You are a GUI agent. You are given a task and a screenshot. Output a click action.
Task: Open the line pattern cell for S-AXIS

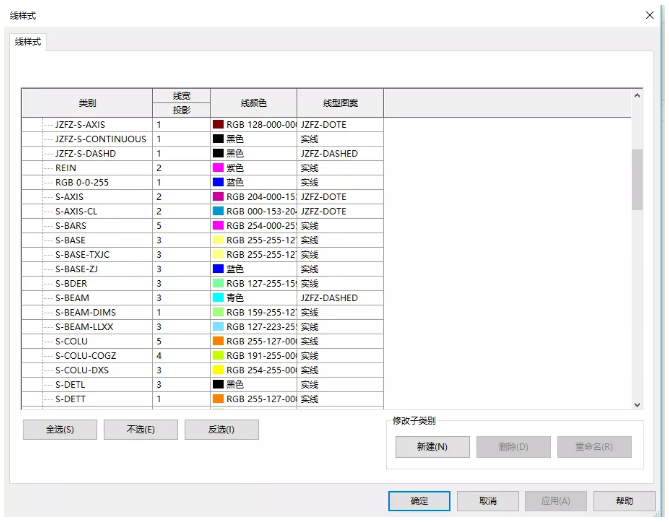point(340,197)
